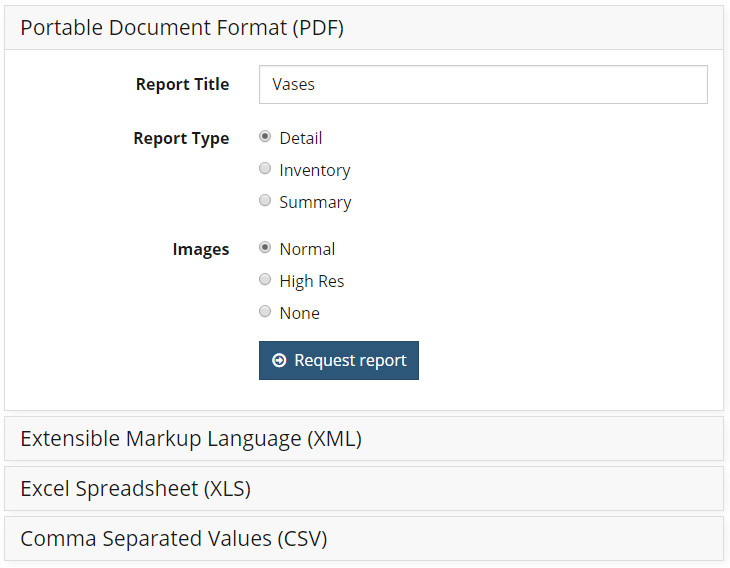Set images to the None radio button
Image resolution: width=730 pixels, height=568 pixels.
point(265,311)
